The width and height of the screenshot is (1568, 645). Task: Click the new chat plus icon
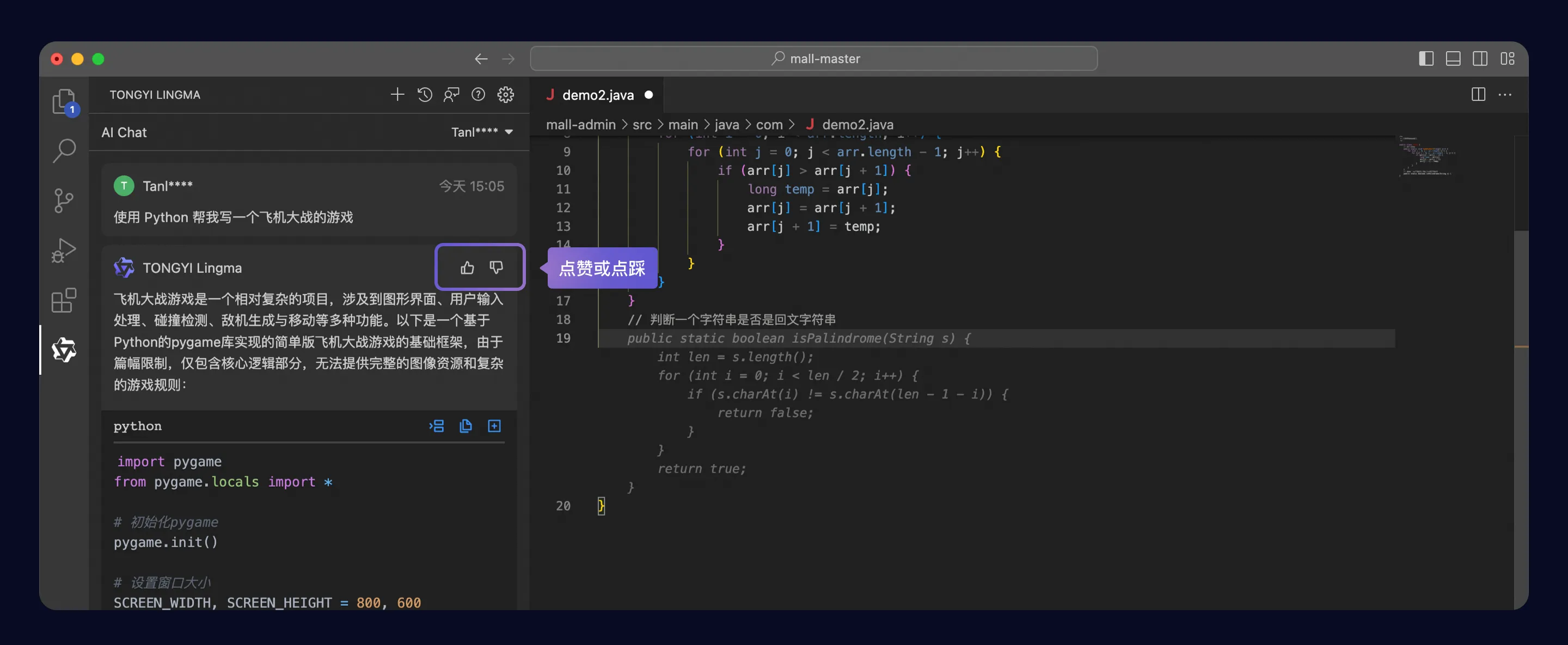tap(397, 94)
